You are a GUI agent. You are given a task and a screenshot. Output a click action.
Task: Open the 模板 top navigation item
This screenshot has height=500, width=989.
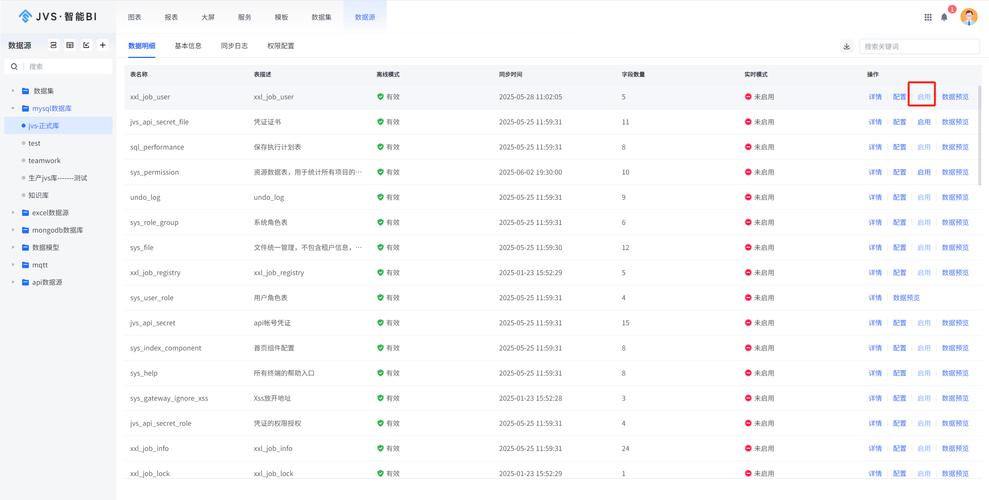pyautogui.click(x=281, y=17)
